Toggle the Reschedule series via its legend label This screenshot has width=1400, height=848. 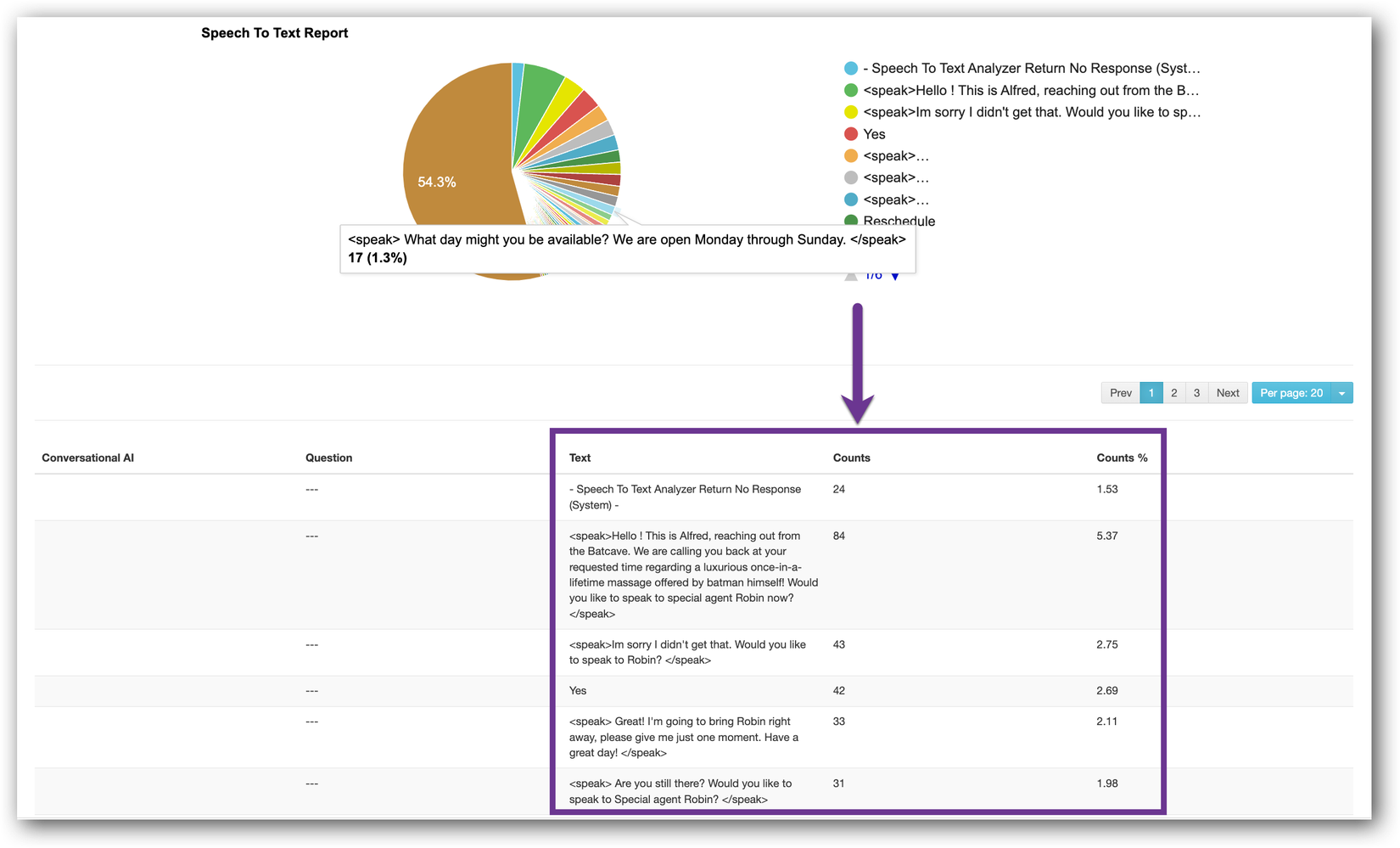[x=899, y=221]
